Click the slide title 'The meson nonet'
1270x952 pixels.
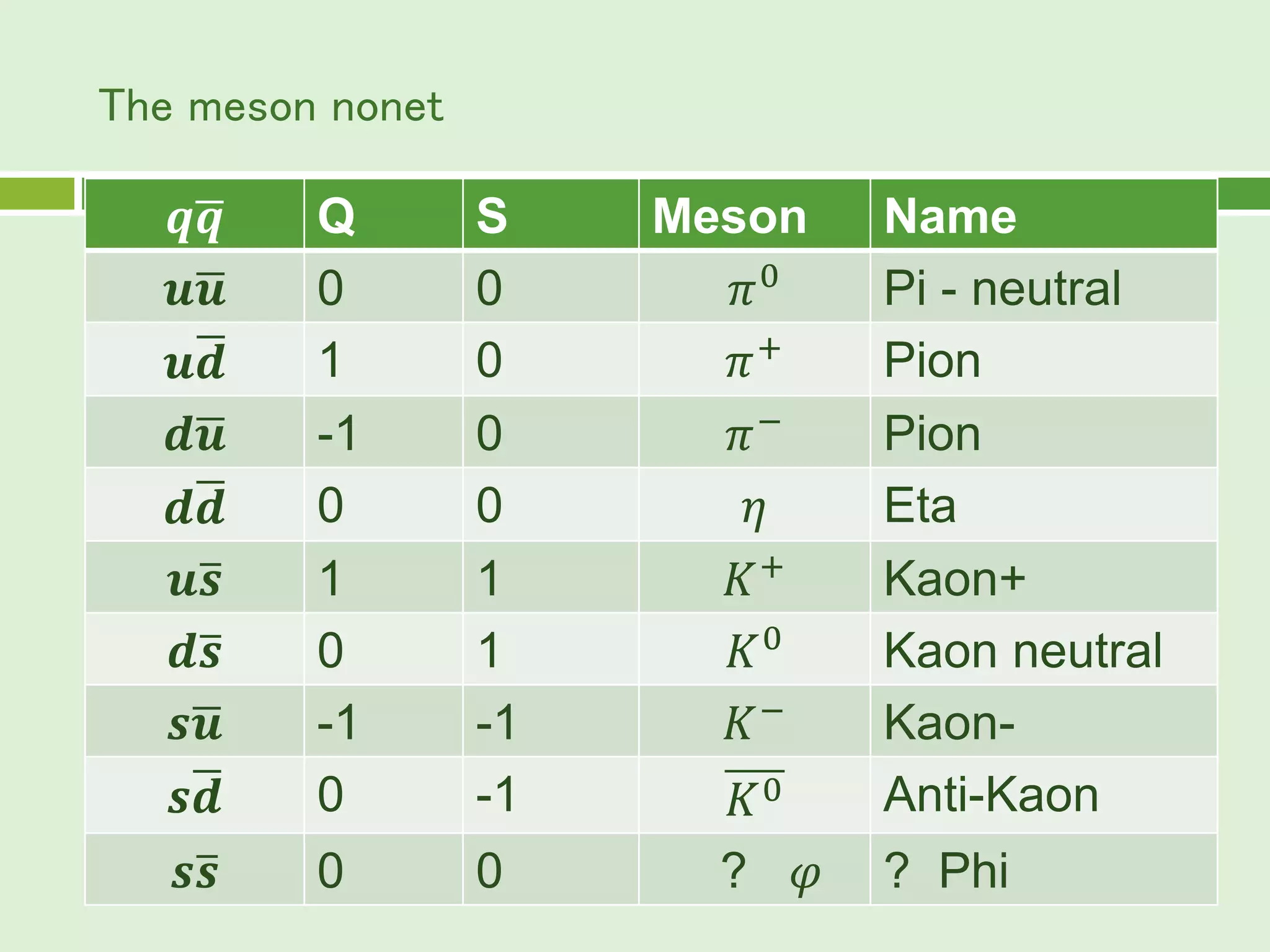(x=271, y=106)
